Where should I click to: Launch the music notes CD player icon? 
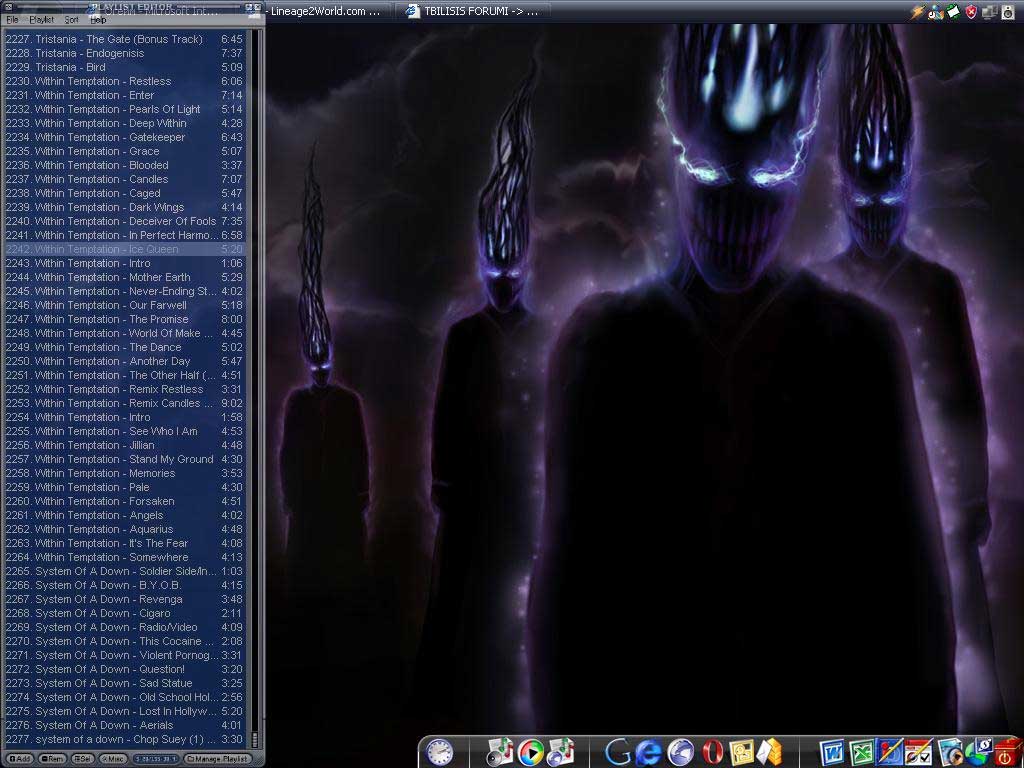(x=500, y=752)
